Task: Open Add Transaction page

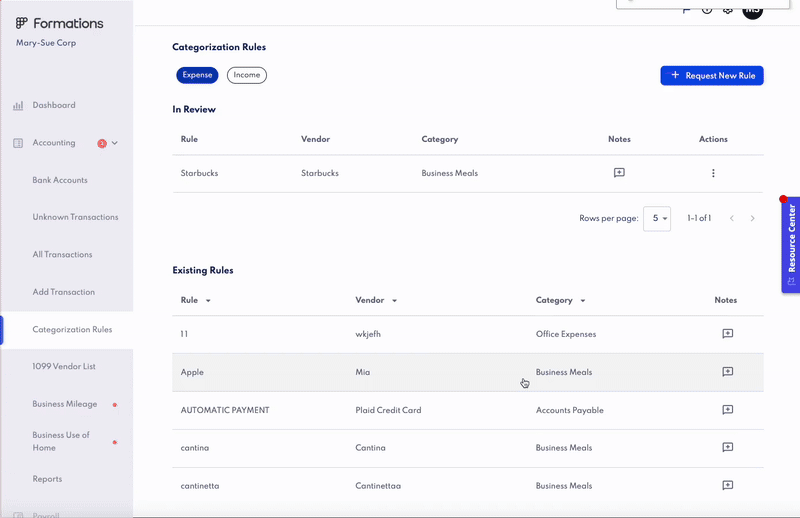Action: tap(64, 292)
